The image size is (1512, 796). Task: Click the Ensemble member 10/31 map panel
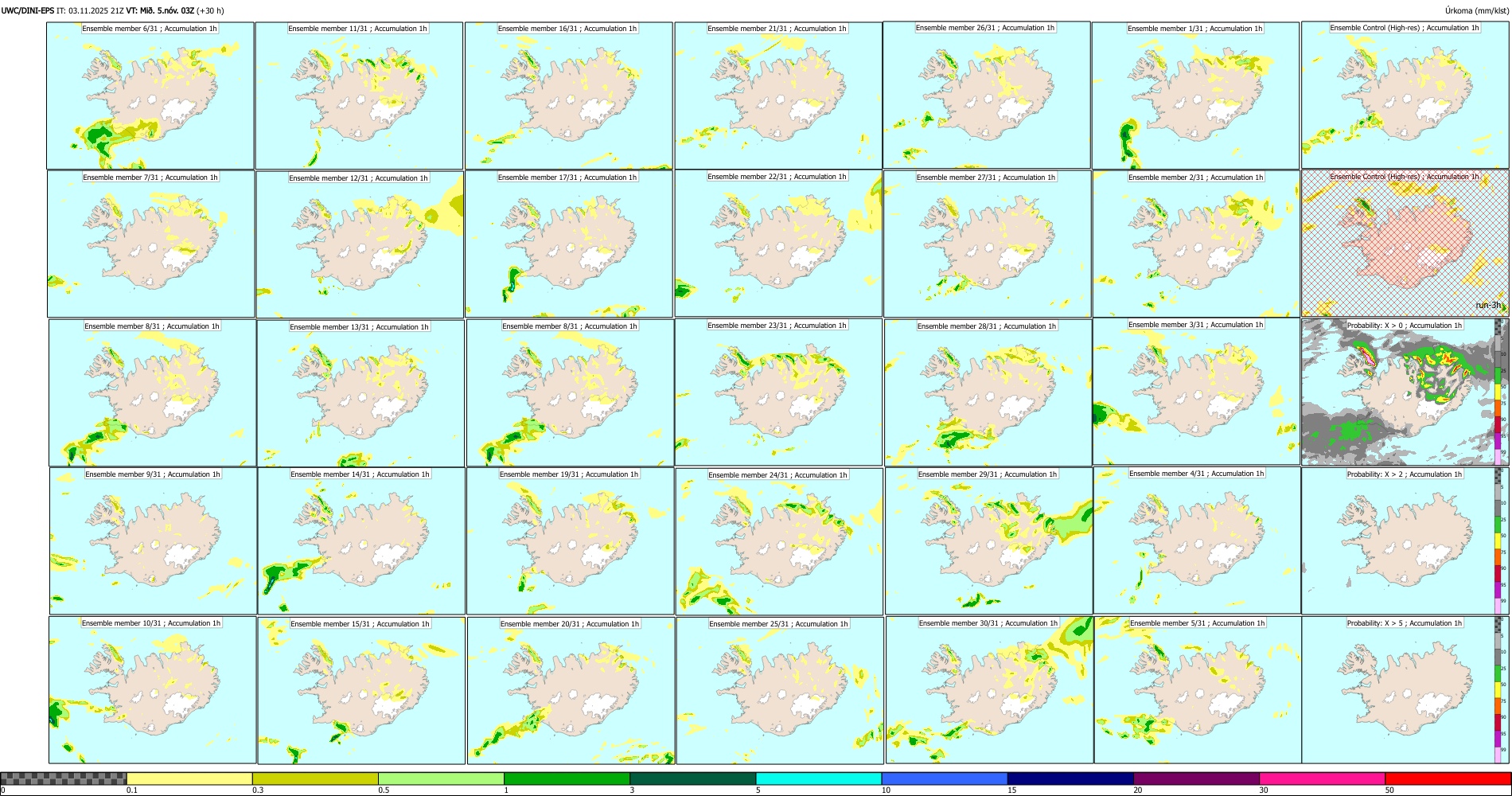tap(153, 690)
